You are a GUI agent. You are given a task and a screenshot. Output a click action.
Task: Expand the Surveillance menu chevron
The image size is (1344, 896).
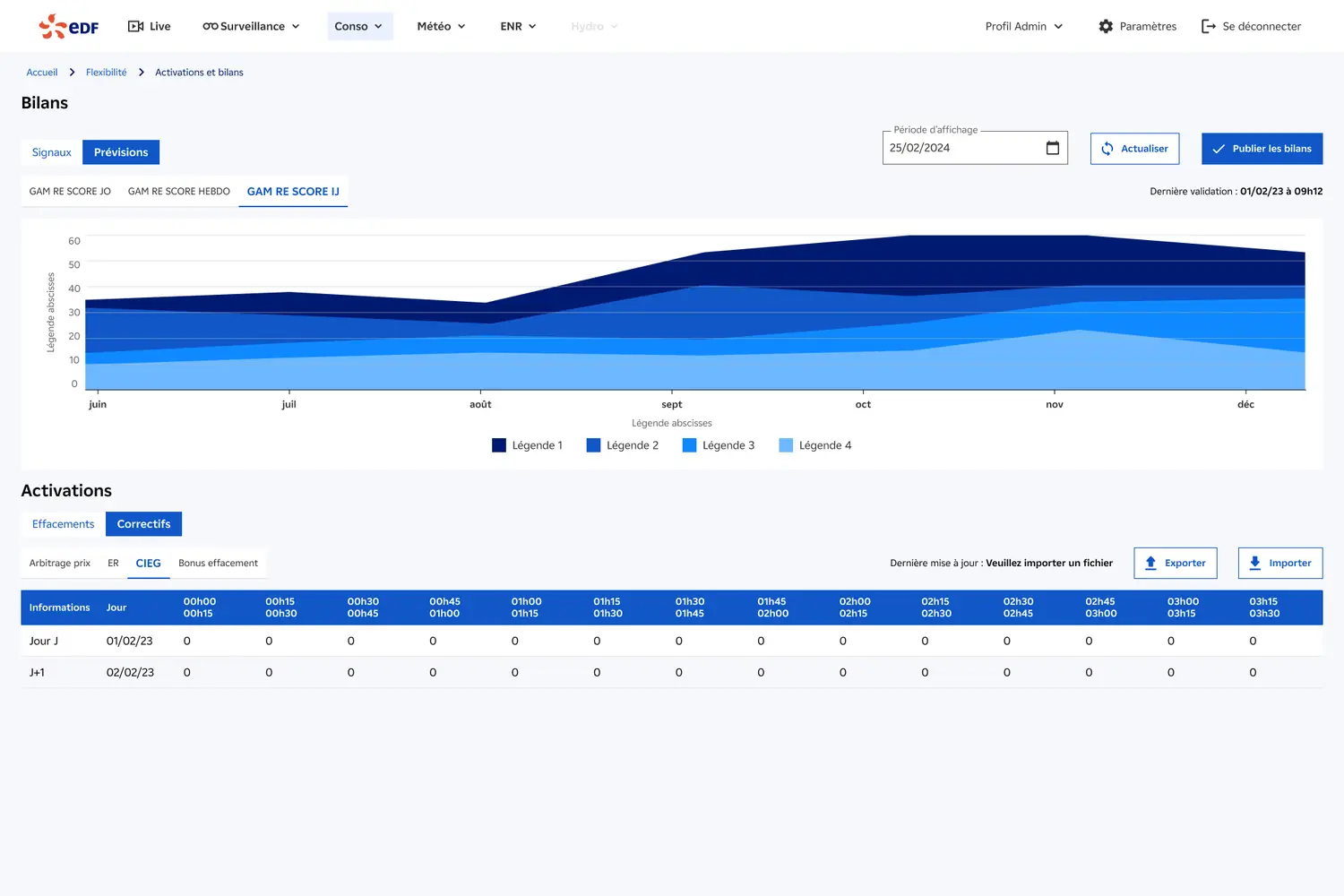click(x=296, y=27)
